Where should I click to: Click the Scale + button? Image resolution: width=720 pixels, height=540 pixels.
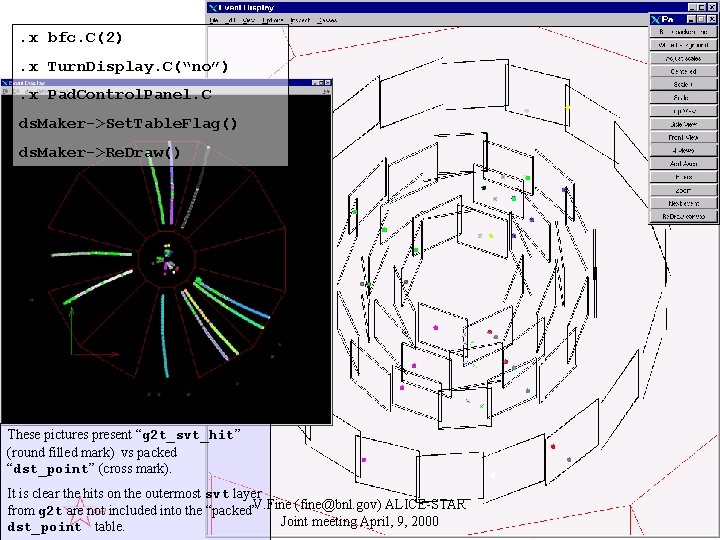[x=683, y=84]
